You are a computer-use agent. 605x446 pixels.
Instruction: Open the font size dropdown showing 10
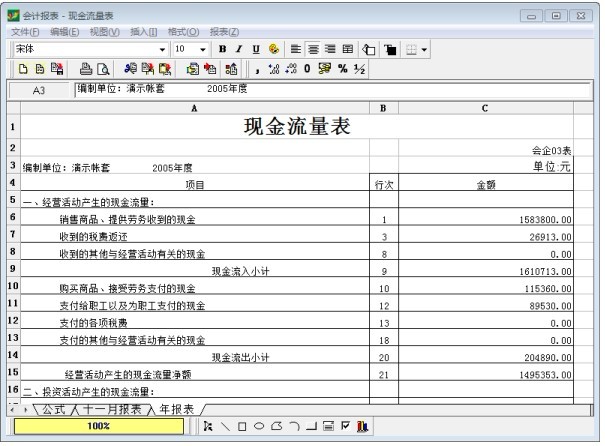pos(203,49)
